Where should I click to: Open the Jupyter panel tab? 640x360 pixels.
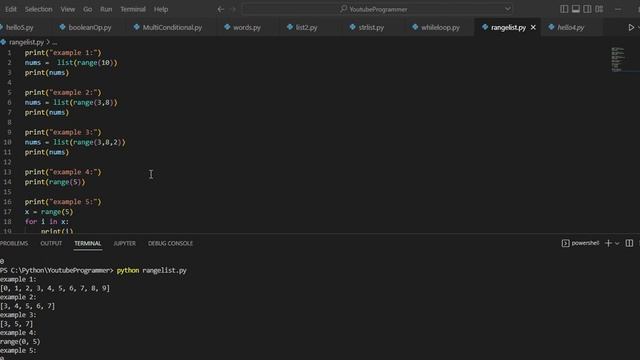pos(124,243)
